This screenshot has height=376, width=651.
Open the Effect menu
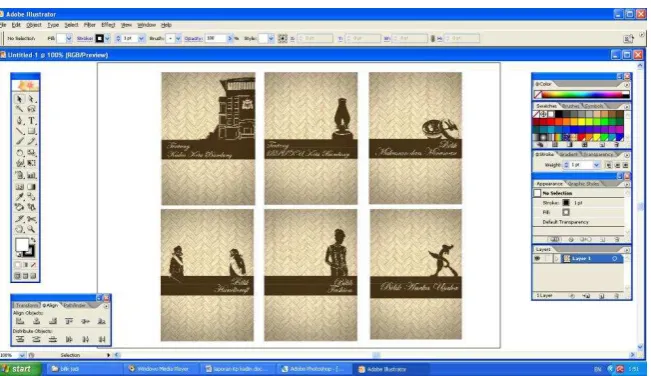pyautogui.click(x=108, y=25)
